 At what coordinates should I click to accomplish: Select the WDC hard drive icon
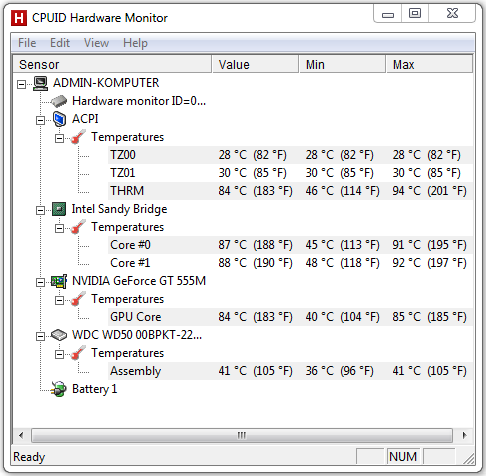click(x=59, y=335)
